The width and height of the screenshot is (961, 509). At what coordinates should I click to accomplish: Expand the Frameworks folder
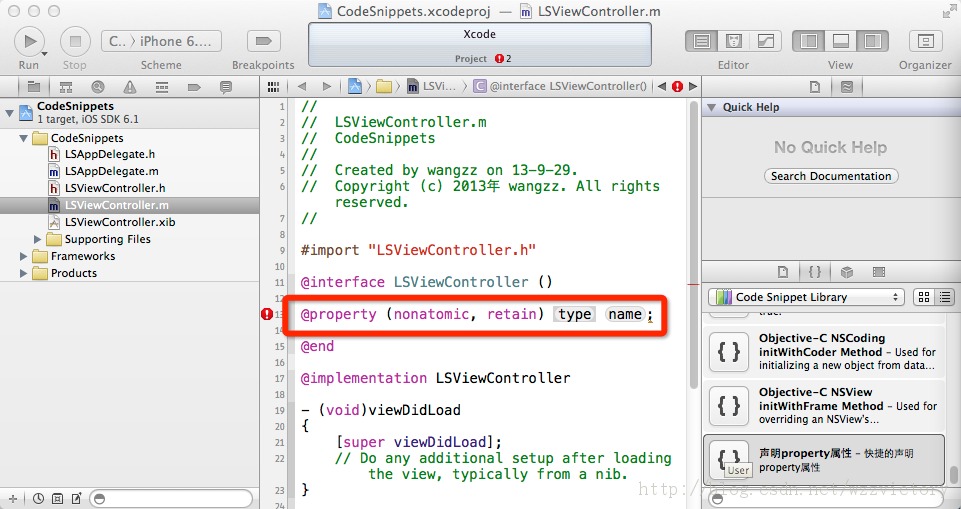[23, 256]
